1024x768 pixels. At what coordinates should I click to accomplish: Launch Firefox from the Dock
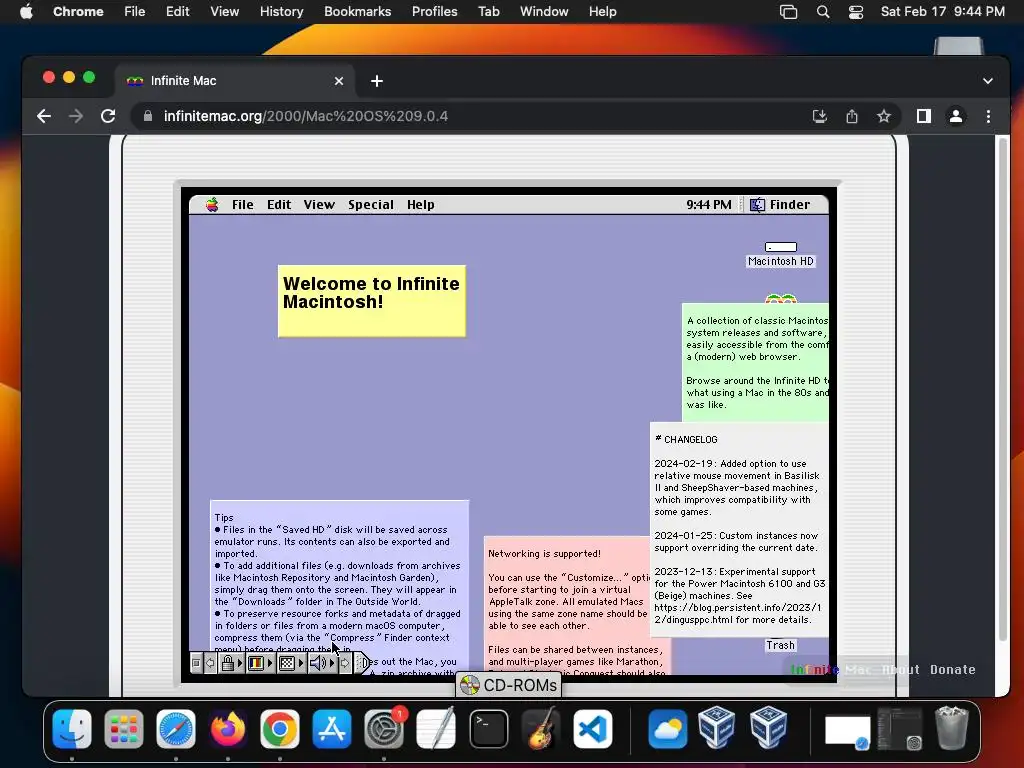point(228,729)
